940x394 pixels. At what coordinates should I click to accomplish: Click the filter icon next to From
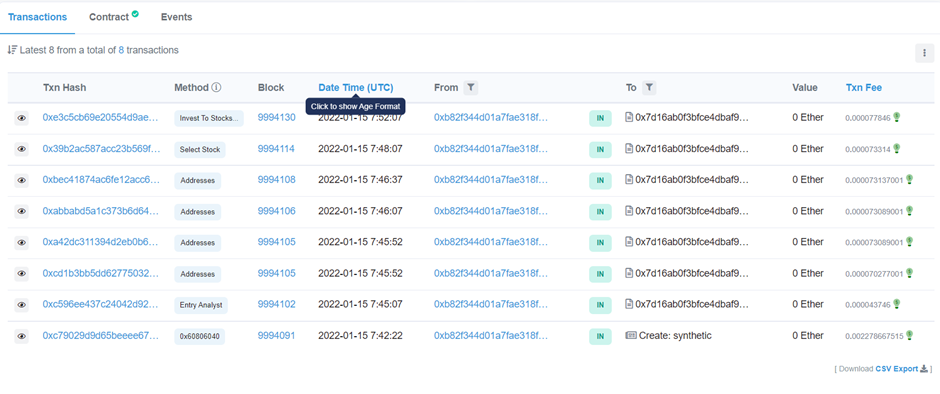coord(471,88)
